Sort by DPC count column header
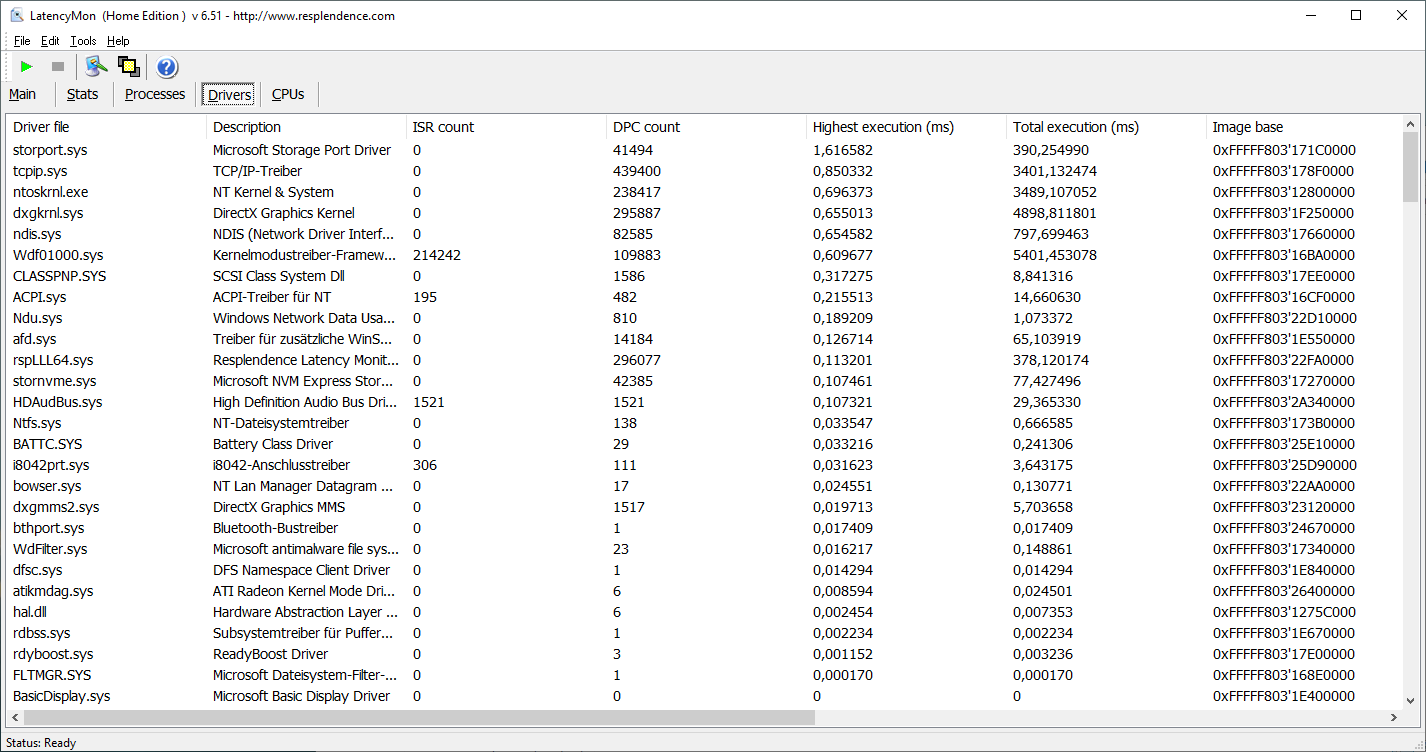Screen dimensions: 1426x752 [x=707, y=127]
